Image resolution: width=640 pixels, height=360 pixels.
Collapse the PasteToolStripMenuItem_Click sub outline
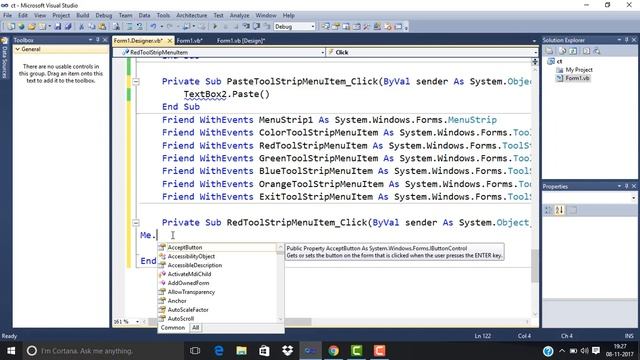pos(136,82)
